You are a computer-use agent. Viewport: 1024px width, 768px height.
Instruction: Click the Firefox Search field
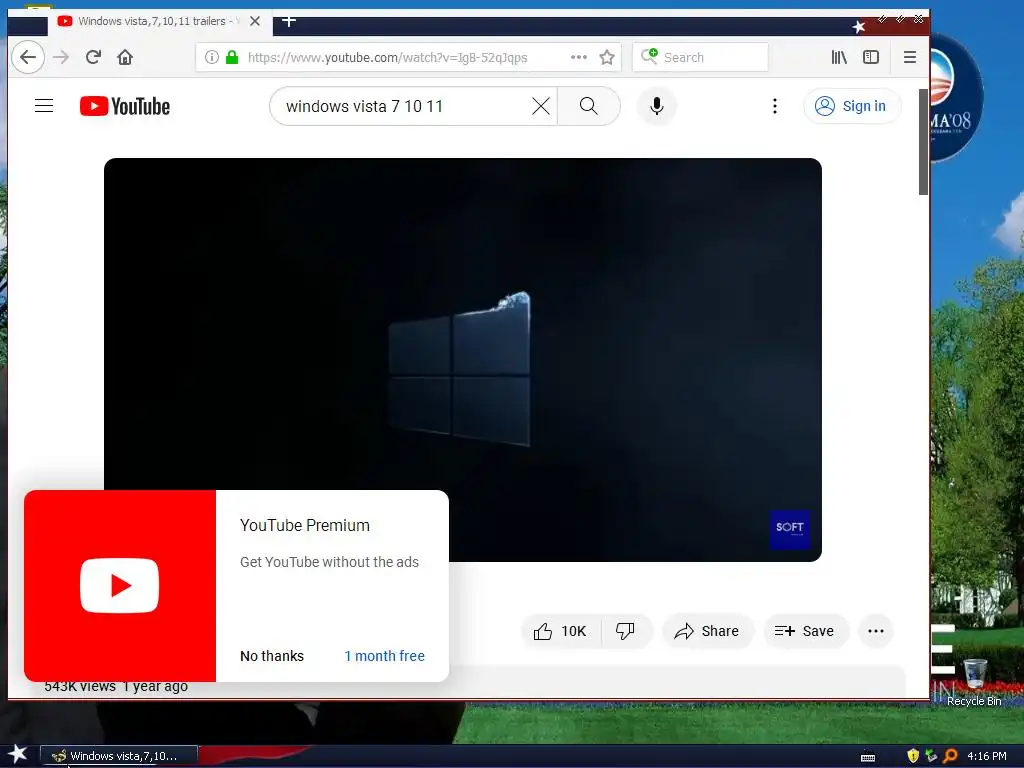pos(700,57)
